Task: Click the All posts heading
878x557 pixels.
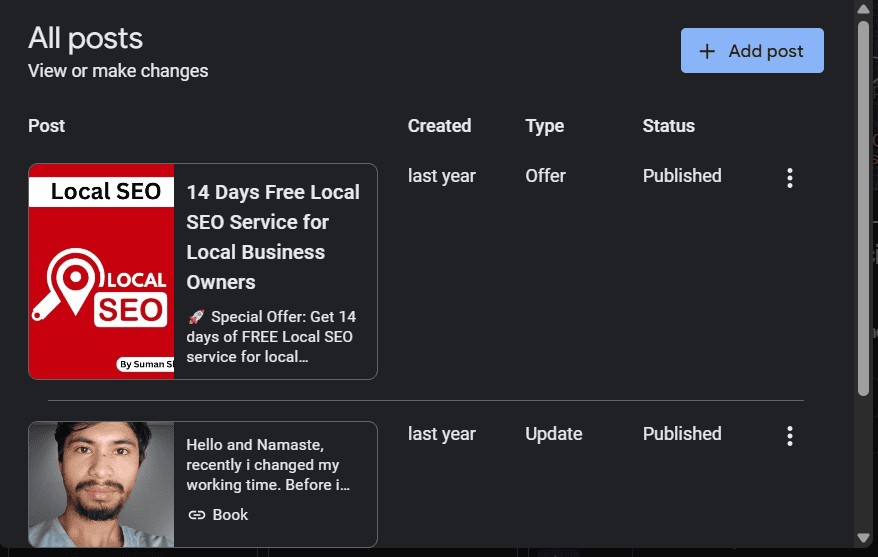Action: click(x=85, y=39)
